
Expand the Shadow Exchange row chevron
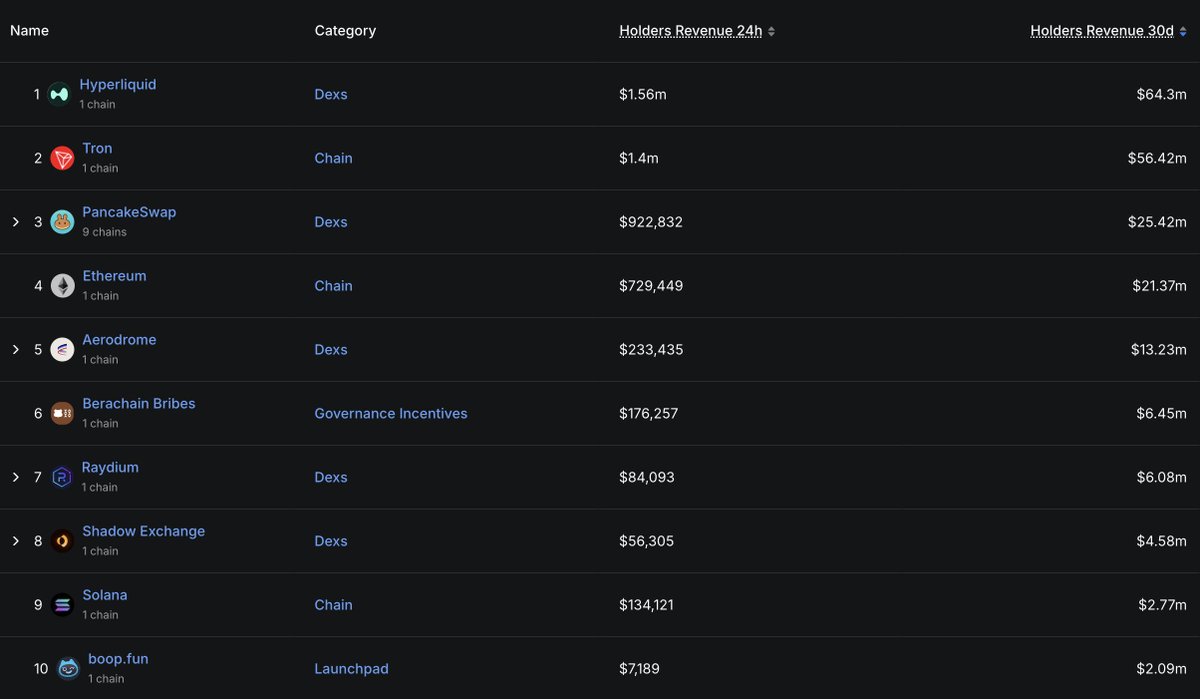[x=15, y=541]
